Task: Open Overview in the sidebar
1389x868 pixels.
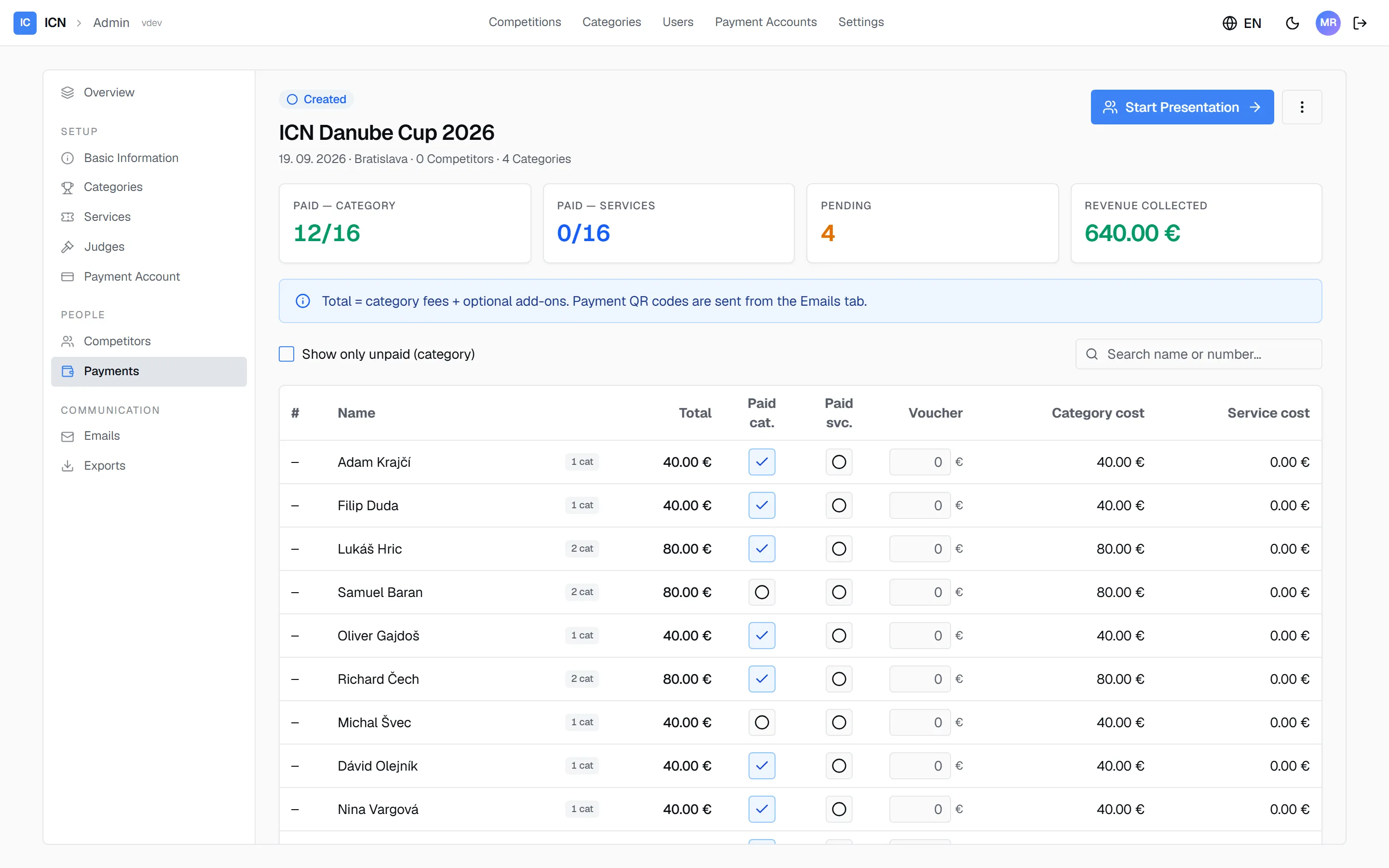Action: 149,93
